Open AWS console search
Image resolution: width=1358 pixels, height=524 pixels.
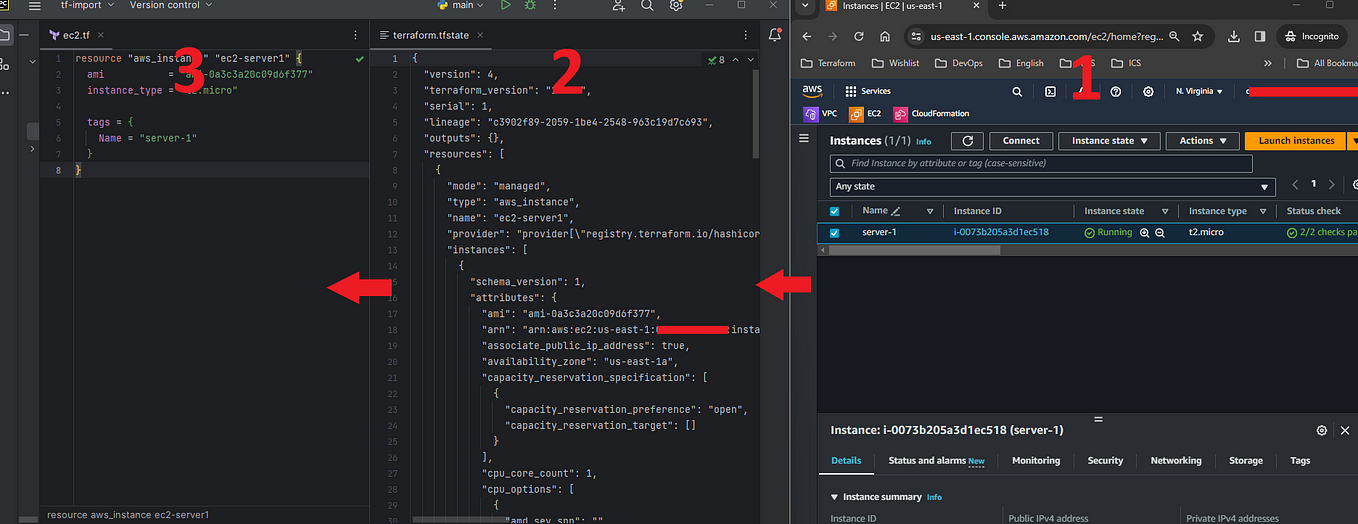click(x=1017, y=91)
